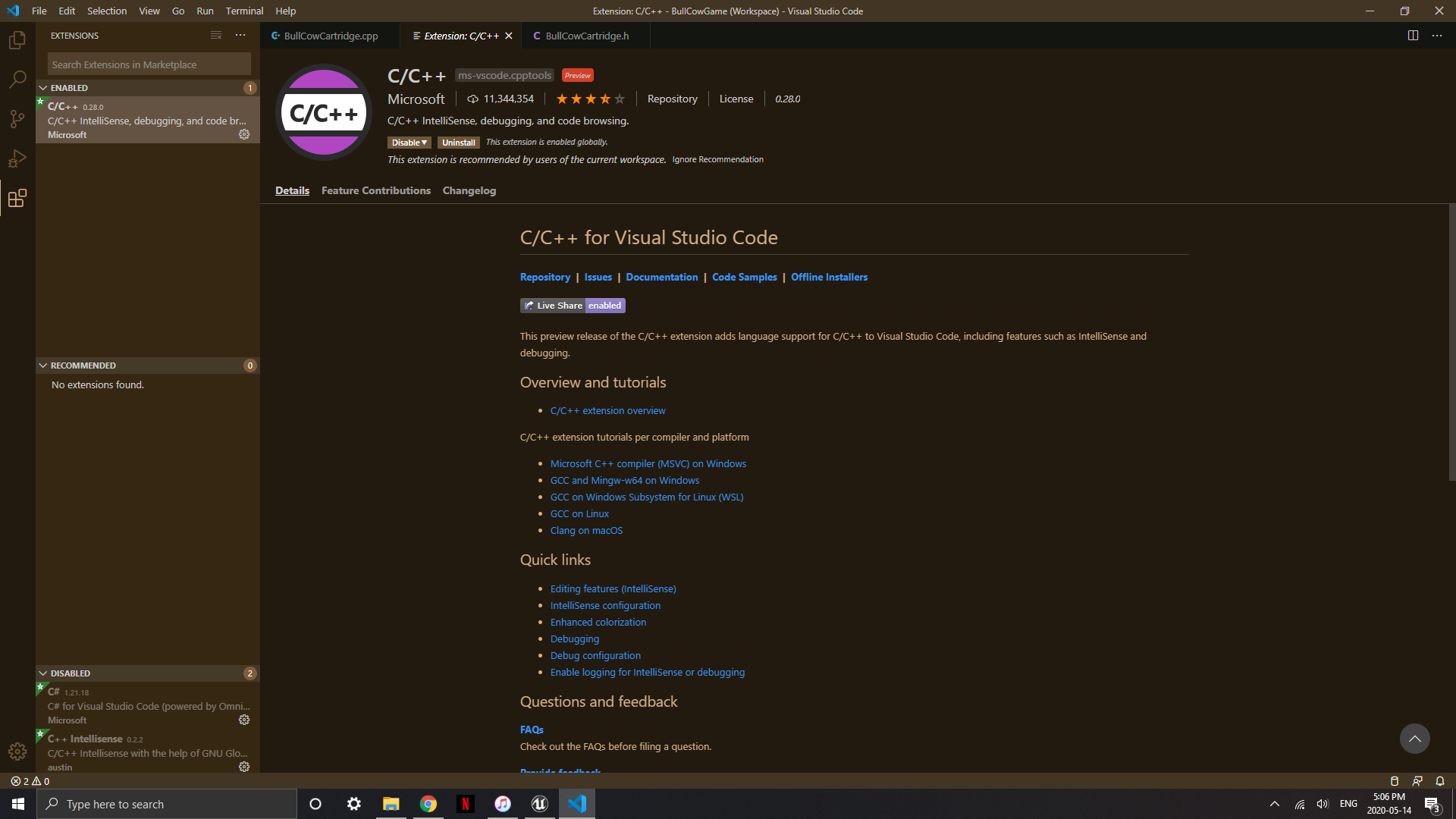Image resolution: width=1456 pixels, height=819 pixels.
Task: Uninstall the C/C++ extension
Action: pyautogui.click(x=458, y=142)
